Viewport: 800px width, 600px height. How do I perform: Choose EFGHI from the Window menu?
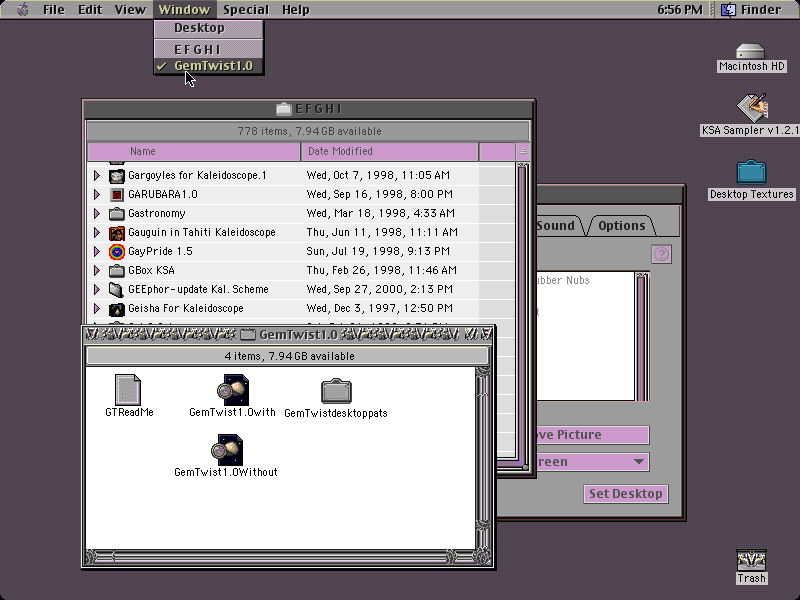tap(209, 49)
